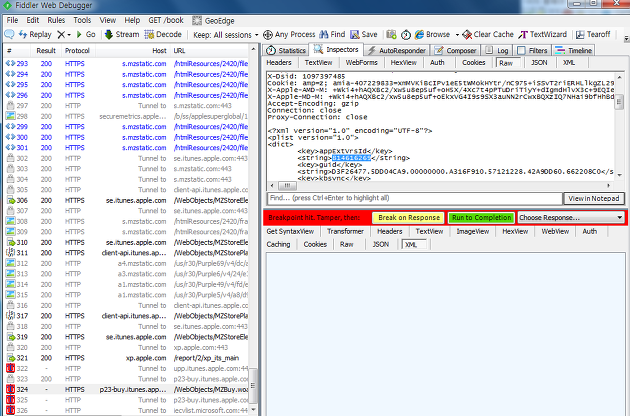Viewport: 630px width, 416px height.
Task: Click Break on Response button
Action: pyautogui.click(x=409, y=217)
